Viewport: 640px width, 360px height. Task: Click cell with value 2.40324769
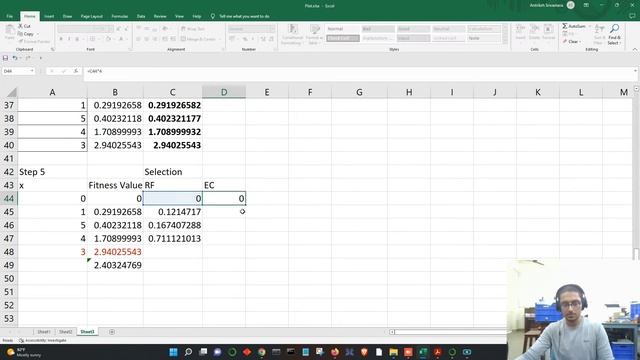(115, 265)
